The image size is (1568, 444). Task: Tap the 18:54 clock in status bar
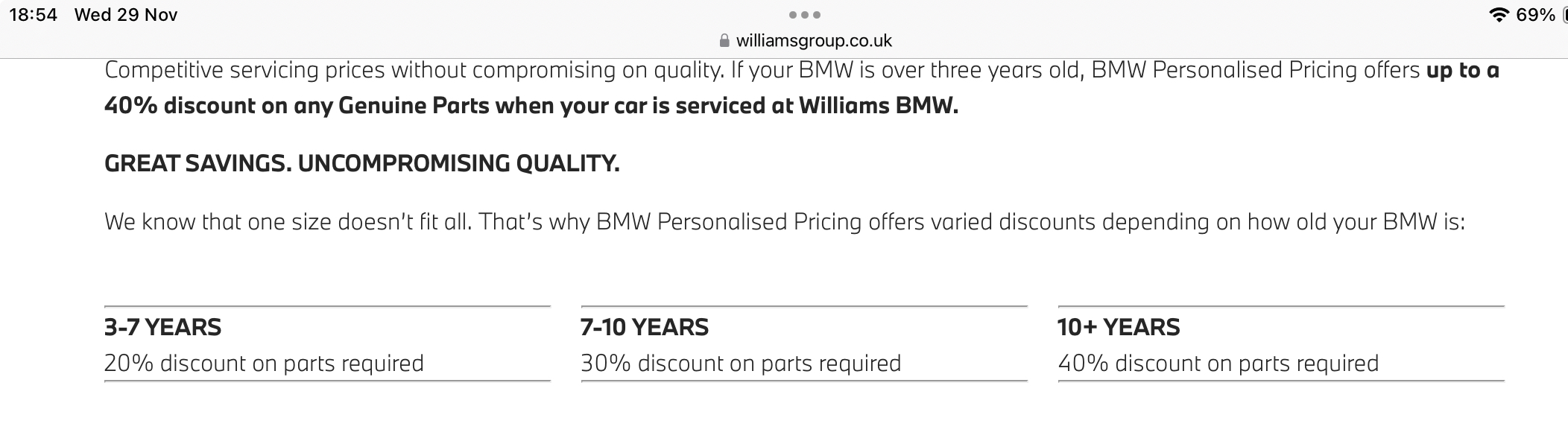click(x=34, y=15)
